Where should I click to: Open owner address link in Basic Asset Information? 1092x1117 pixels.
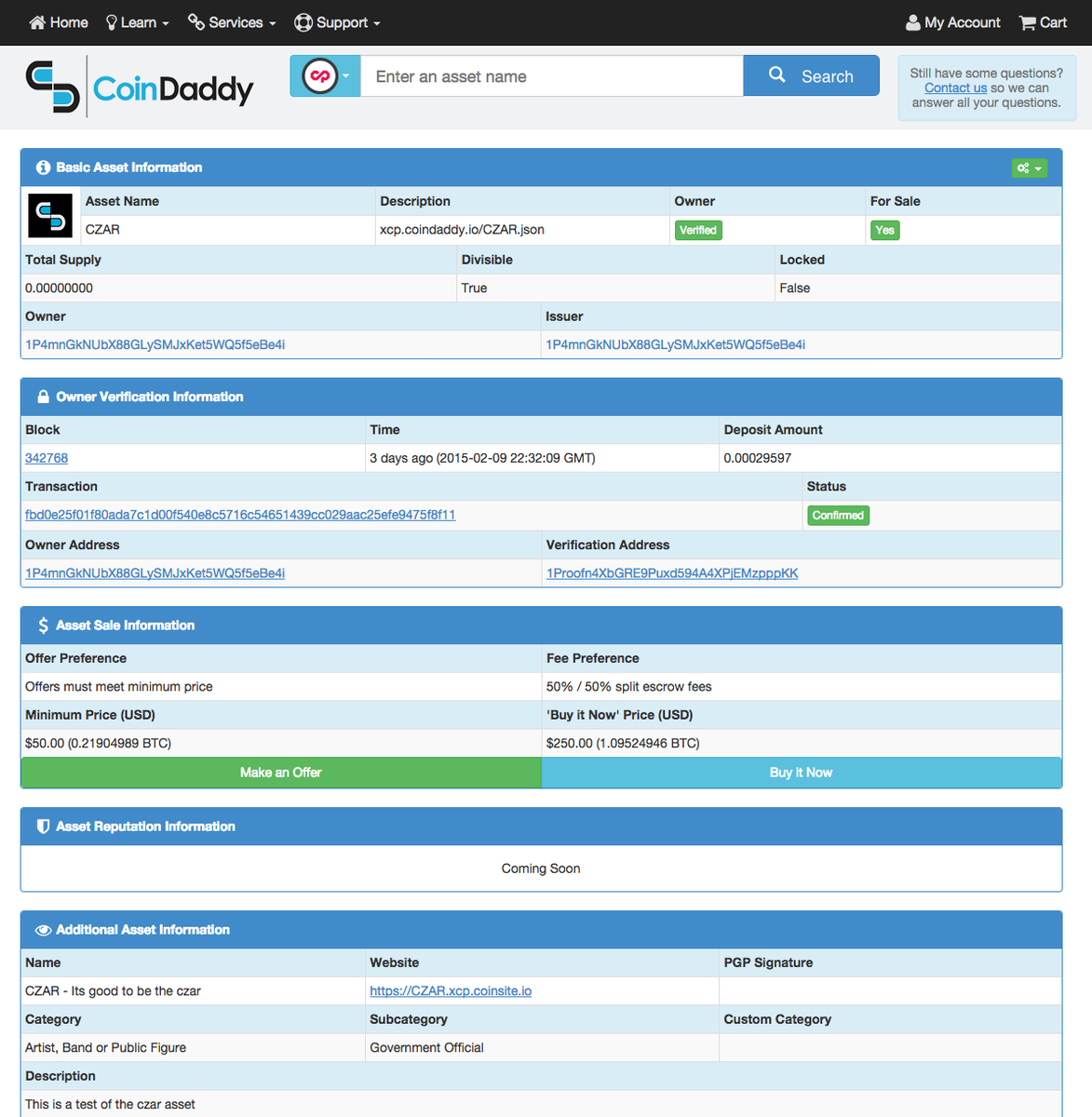click(x=155, y=344)
